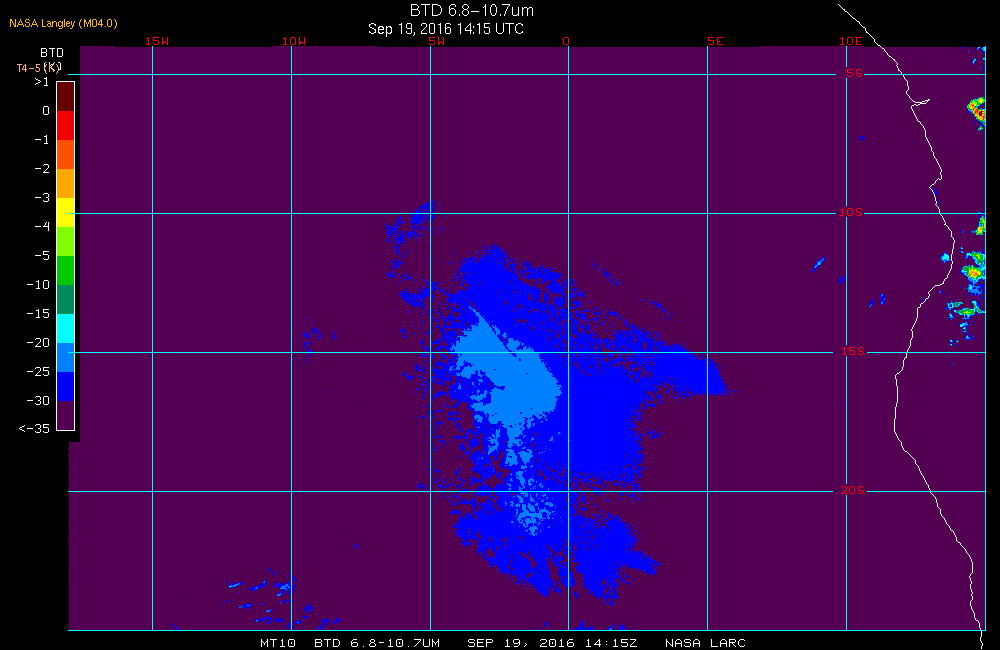
Task: Click the '>1' legend value
Action: 41,82
